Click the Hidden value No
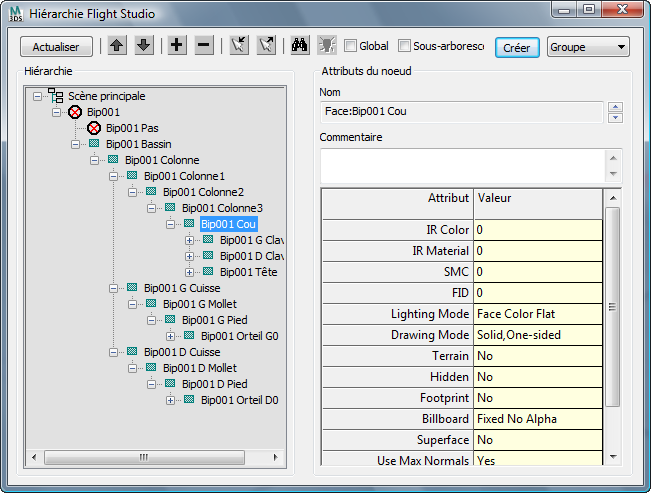651x493 pixels. (538, 377)
